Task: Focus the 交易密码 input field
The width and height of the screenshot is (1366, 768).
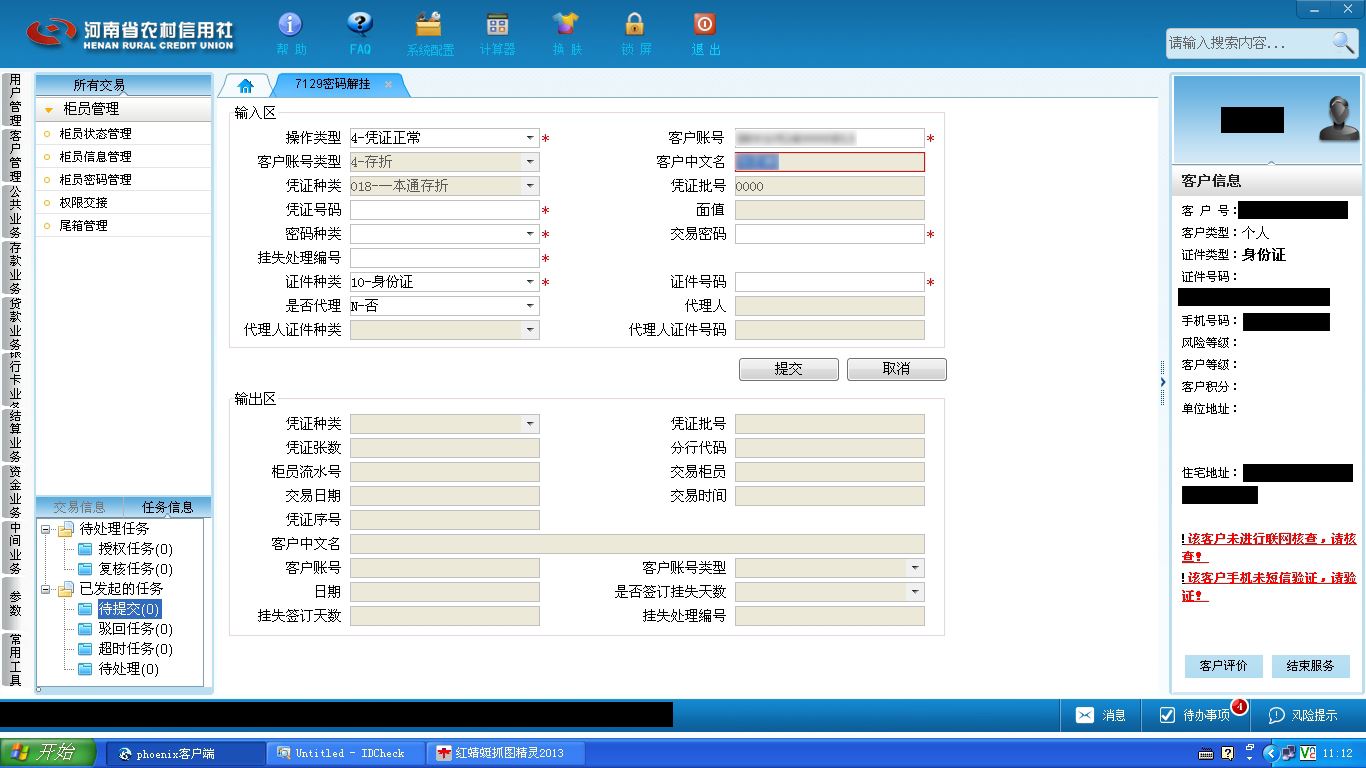Action: click(829, 234)
